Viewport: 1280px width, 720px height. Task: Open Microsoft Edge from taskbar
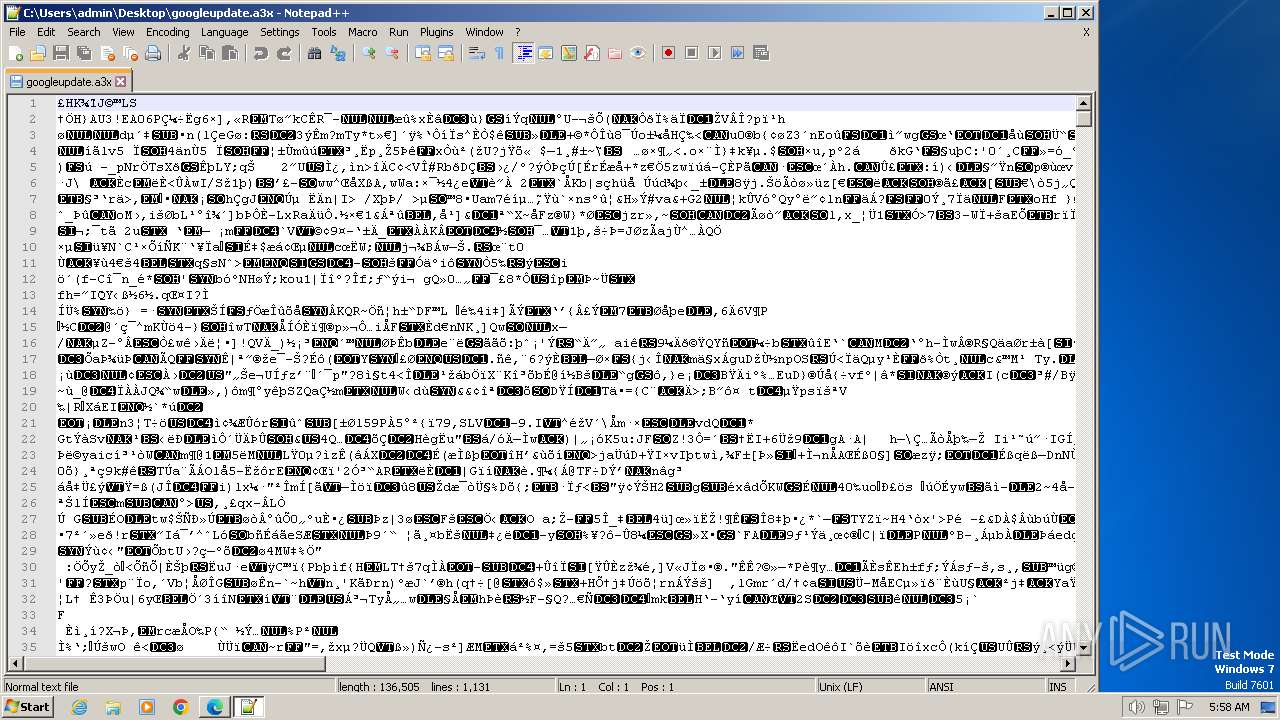[214, 707]
